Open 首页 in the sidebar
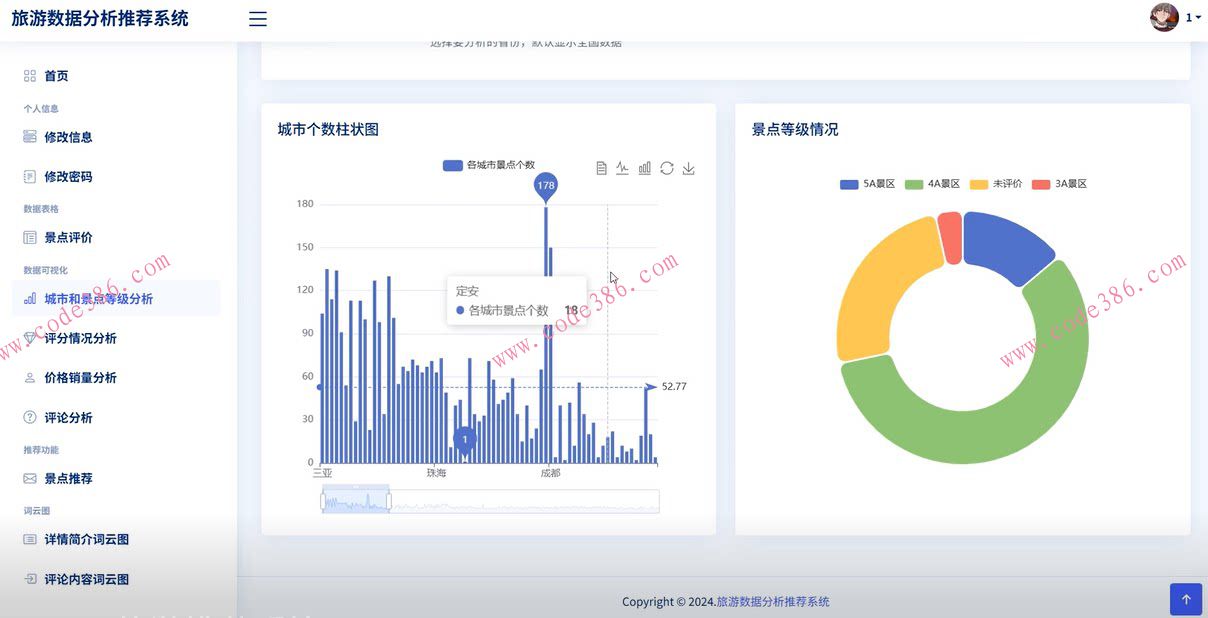This screenshot has width=1208, height=618. (56, 76)
